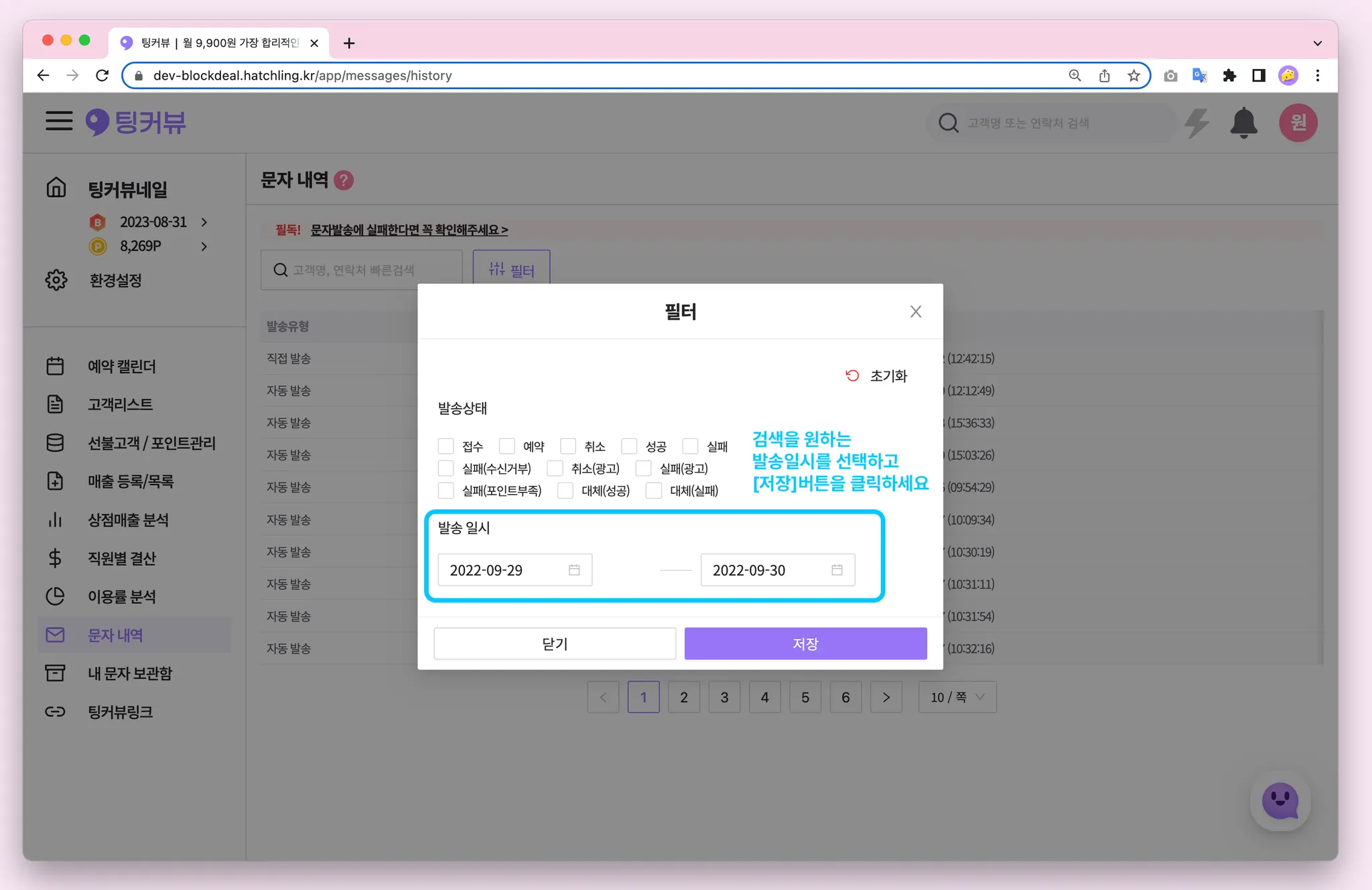Open the purple chatbot widget icon

(x=1280, y=801)
